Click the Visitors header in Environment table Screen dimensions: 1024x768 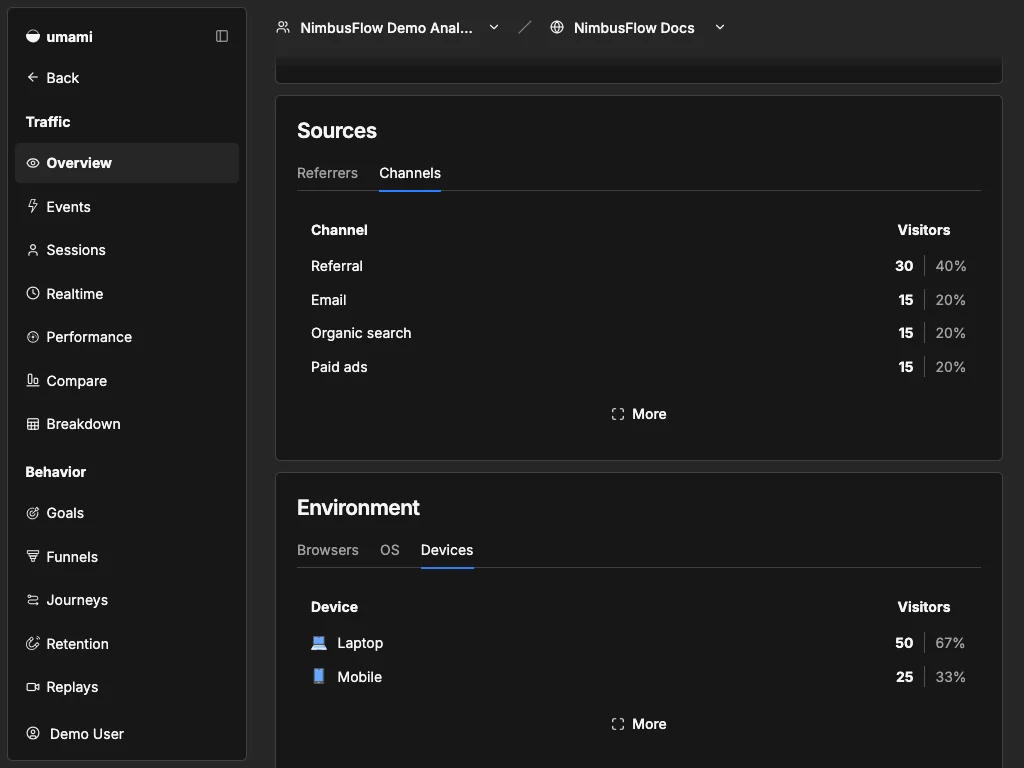(x=923, y=607)
